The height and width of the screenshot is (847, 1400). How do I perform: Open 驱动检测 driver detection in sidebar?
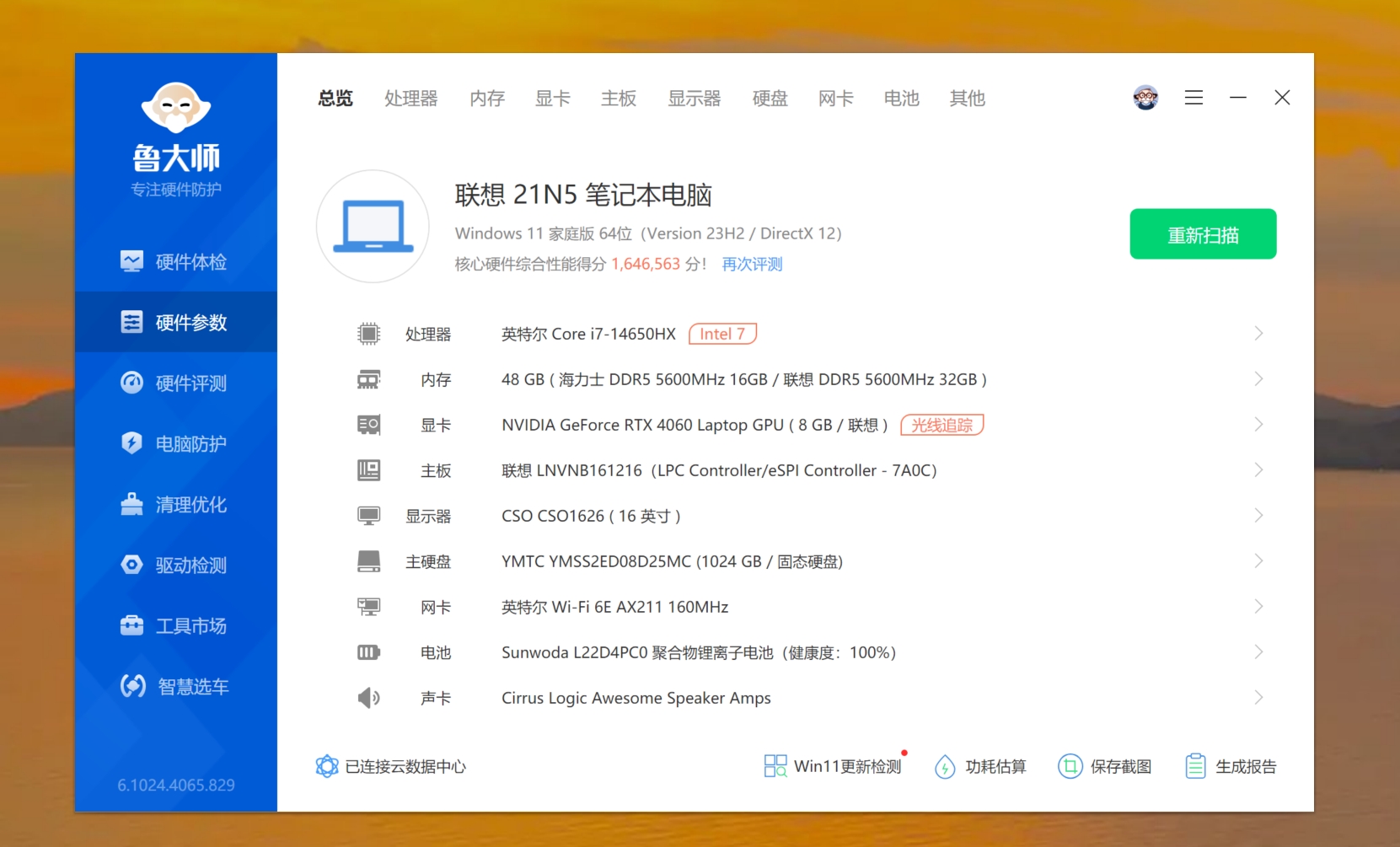click(x=175, y=566)
